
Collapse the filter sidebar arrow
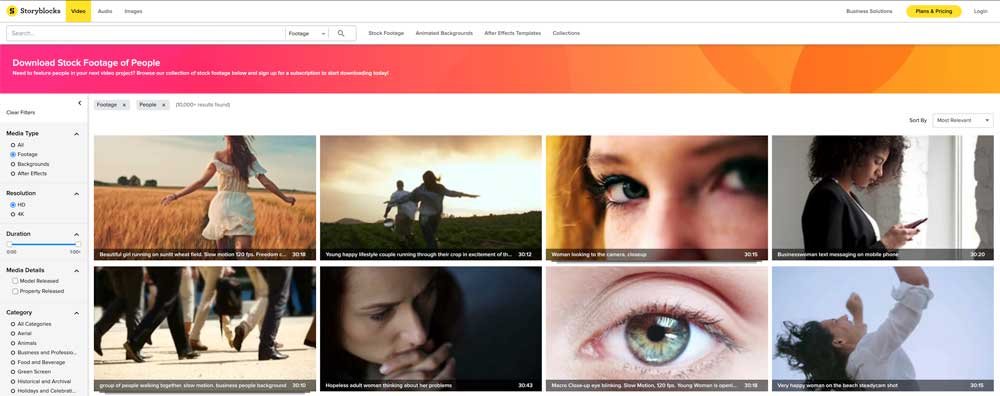tap(80, 103)
